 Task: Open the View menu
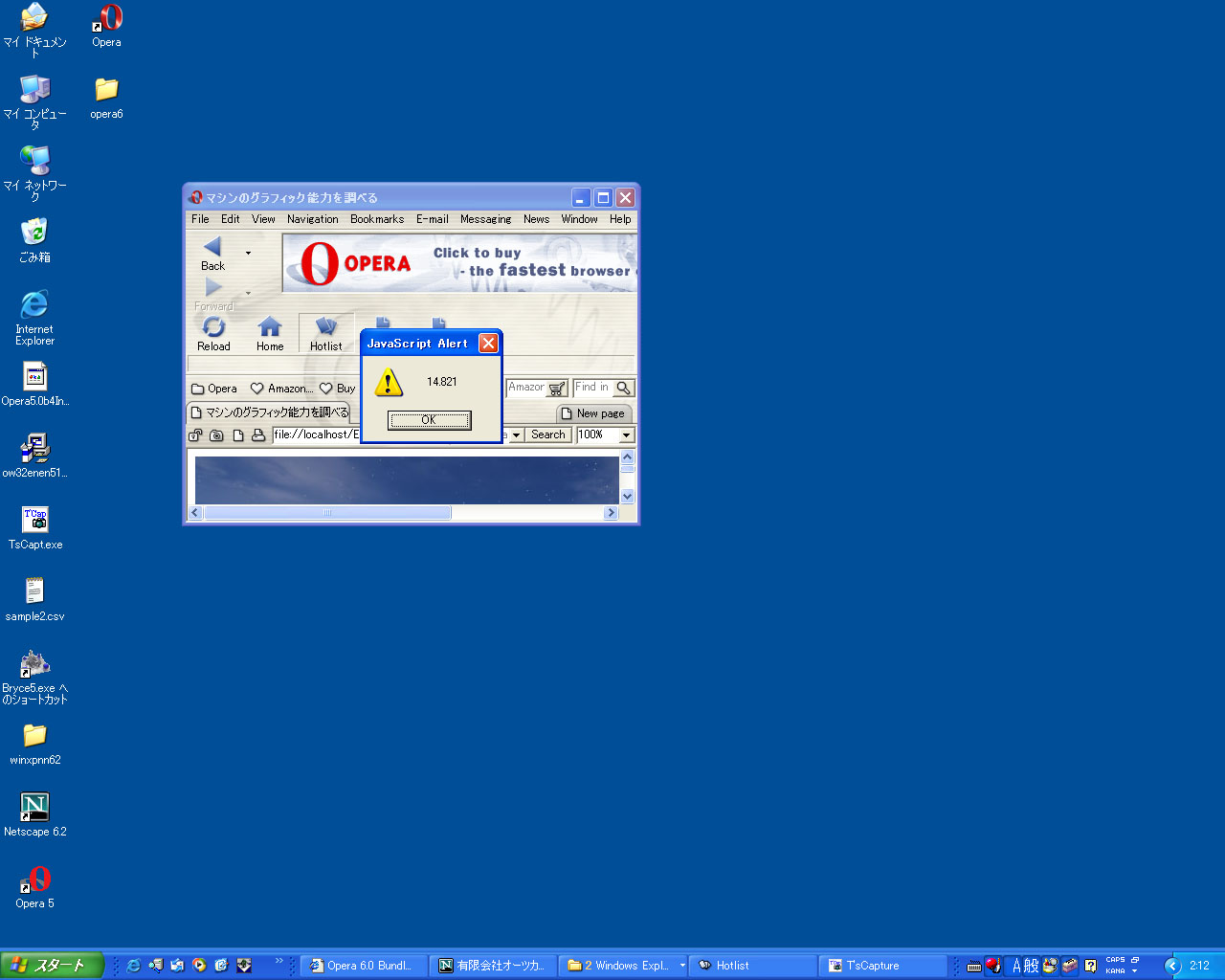tap(263, 219)
